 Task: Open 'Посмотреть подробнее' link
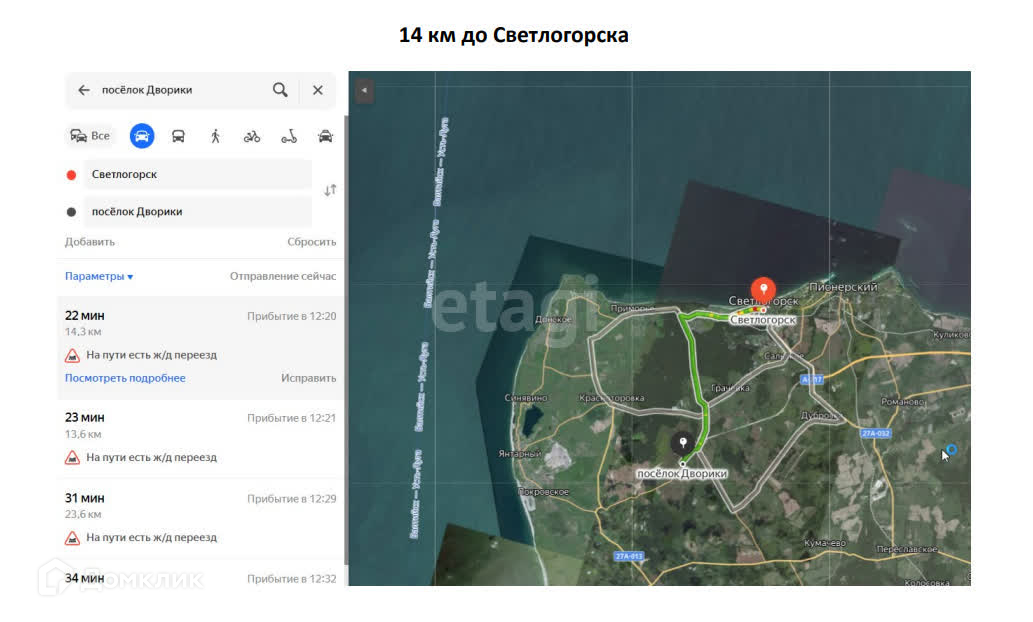pyautogui.click(x=125, y=378)
